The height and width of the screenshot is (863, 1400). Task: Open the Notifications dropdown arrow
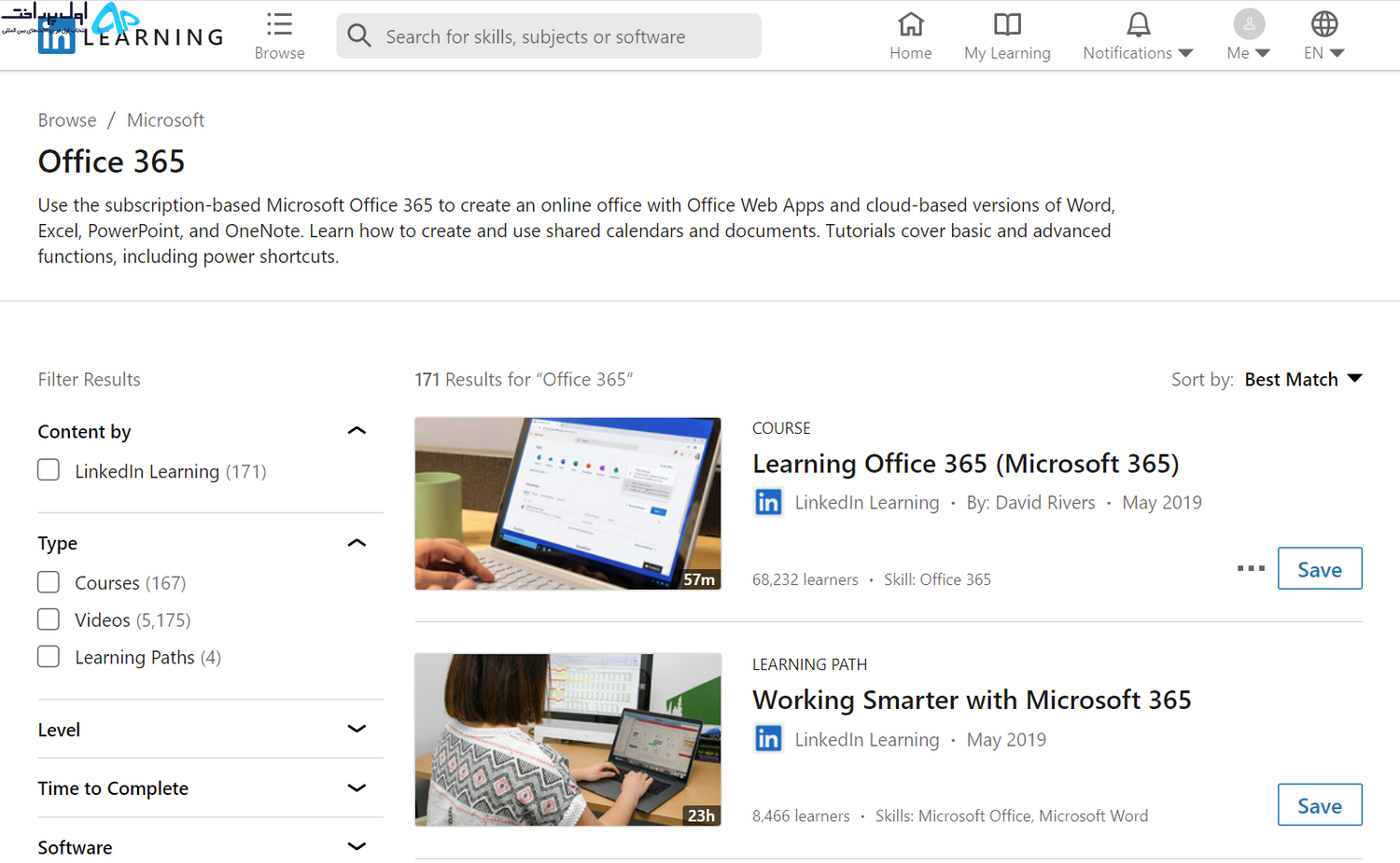point(1186,53)
